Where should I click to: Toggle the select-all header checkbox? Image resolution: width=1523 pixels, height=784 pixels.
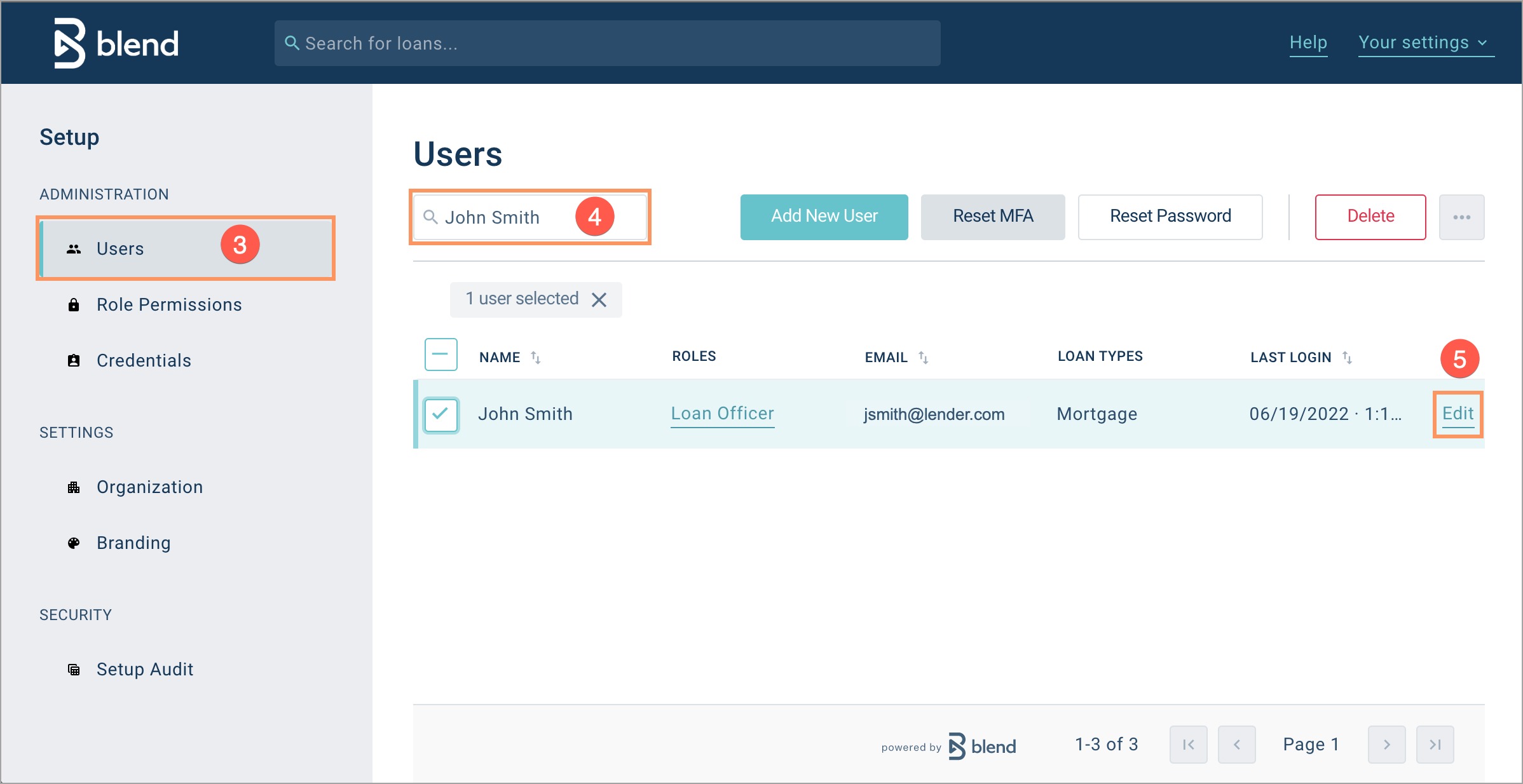(x=441, y=355)
